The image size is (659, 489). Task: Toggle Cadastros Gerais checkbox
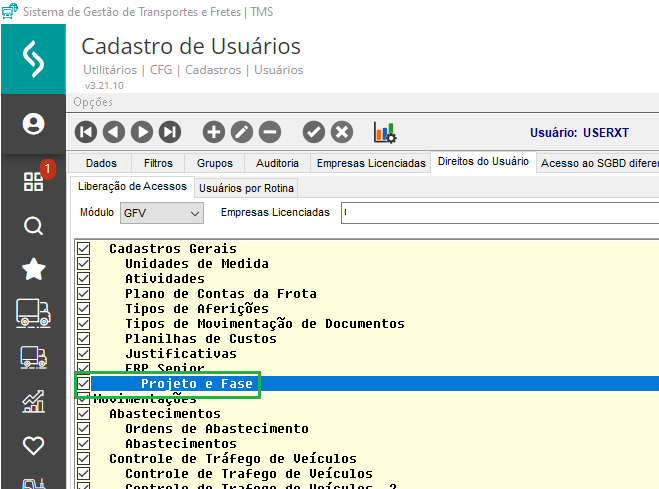(84, 248)
